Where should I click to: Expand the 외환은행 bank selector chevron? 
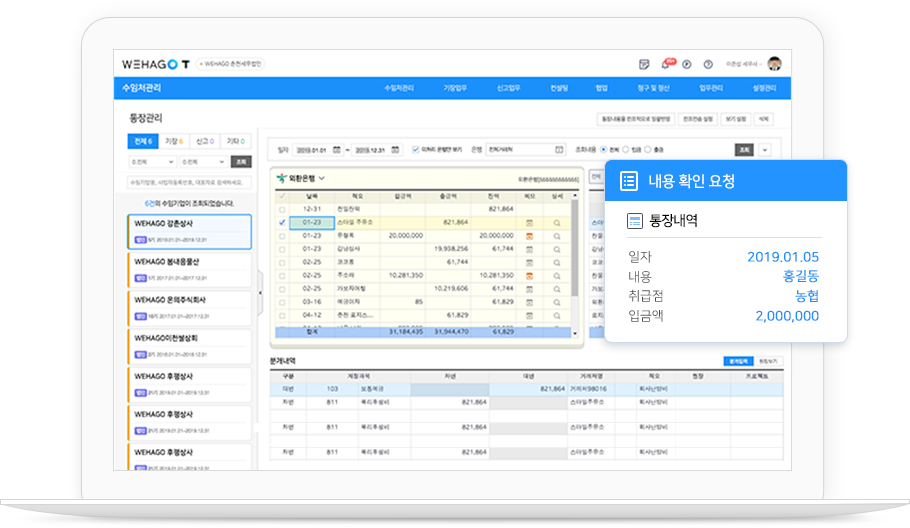(322, 178)
